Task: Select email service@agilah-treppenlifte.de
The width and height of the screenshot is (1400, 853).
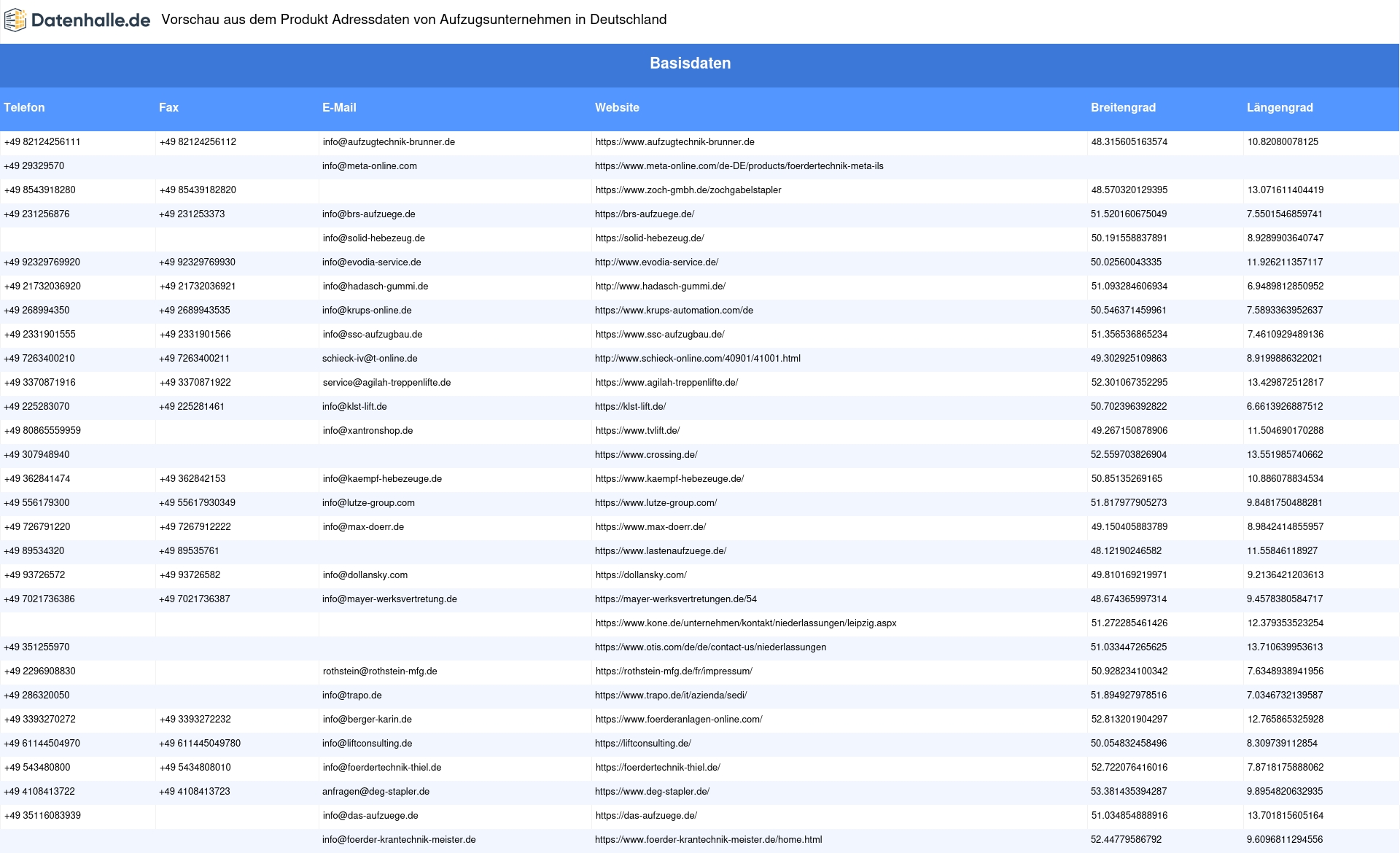Action: click(387, 383)
